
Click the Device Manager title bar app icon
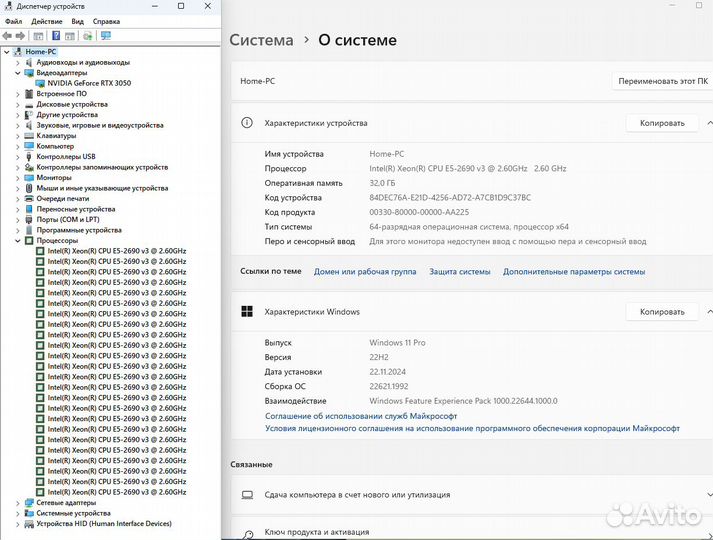pyautogui.click(x=8, y=6)
